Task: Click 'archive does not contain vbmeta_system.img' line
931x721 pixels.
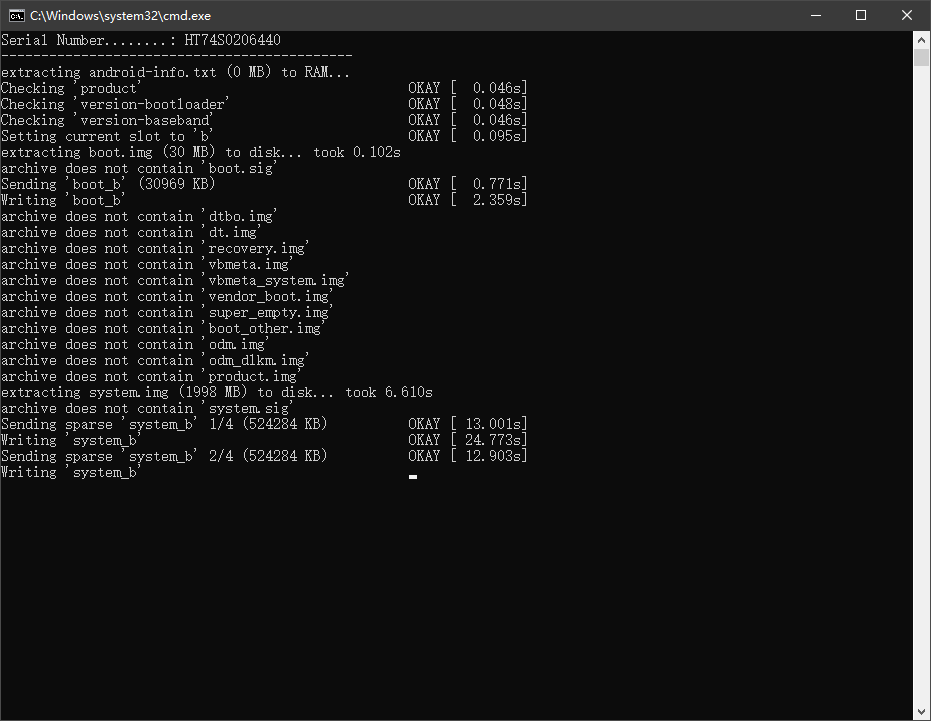Action: pos(173,280)
